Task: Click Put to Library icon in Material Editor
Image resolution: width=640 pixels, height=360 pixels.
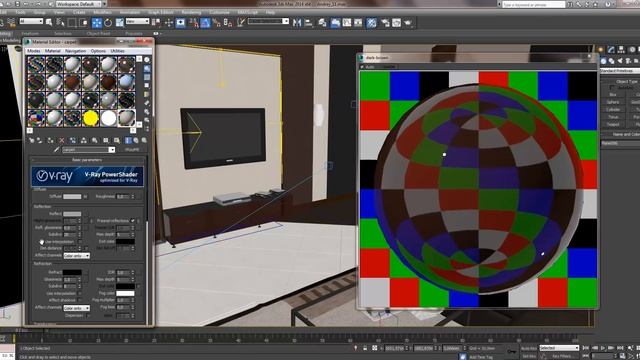Action: (x=95, y=140)
